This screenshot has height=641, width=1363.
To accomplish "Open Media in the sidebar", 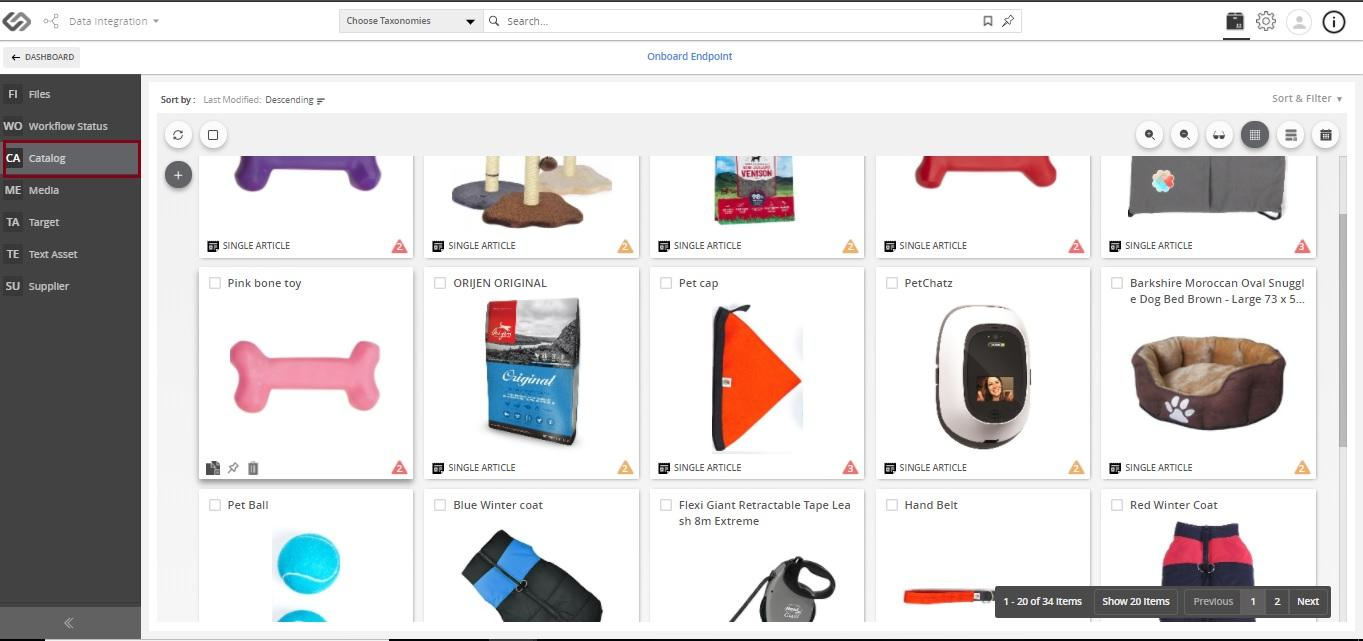I will 70,190.
